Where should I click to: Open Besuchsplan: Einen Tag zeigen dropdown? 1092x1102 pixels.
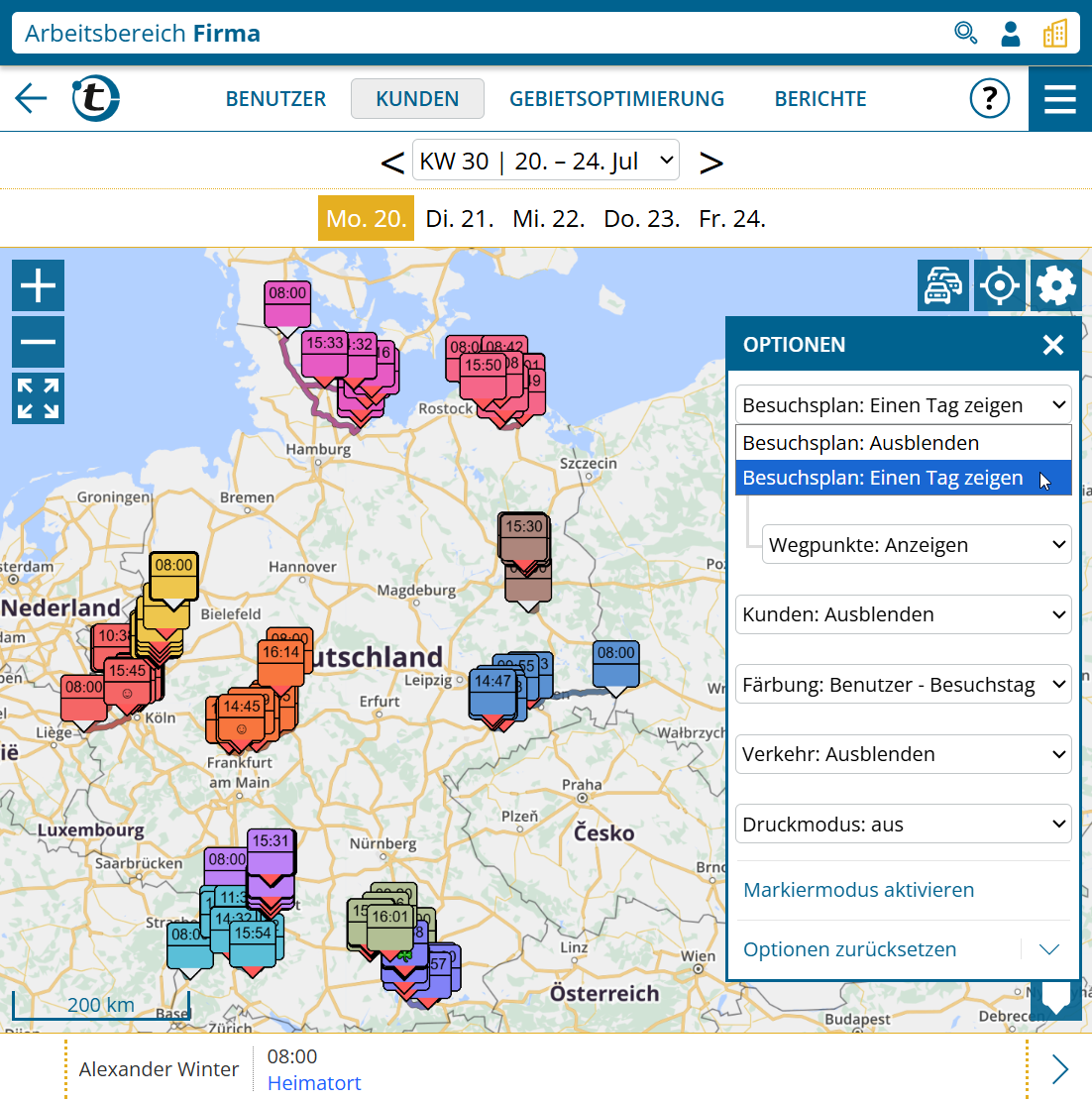[903, 404]
